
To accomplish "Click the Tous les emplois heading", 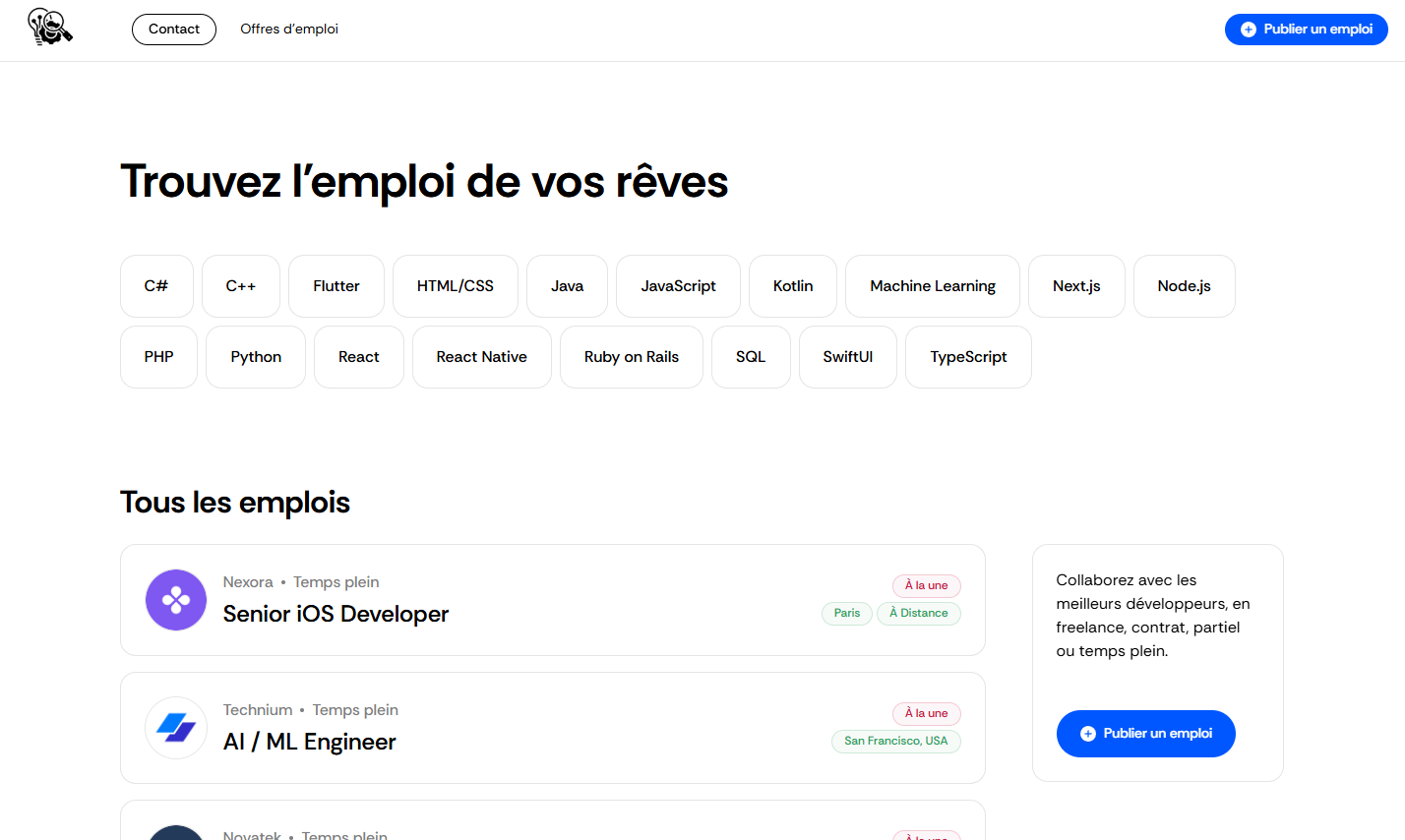I will click(x=235, y=503).
